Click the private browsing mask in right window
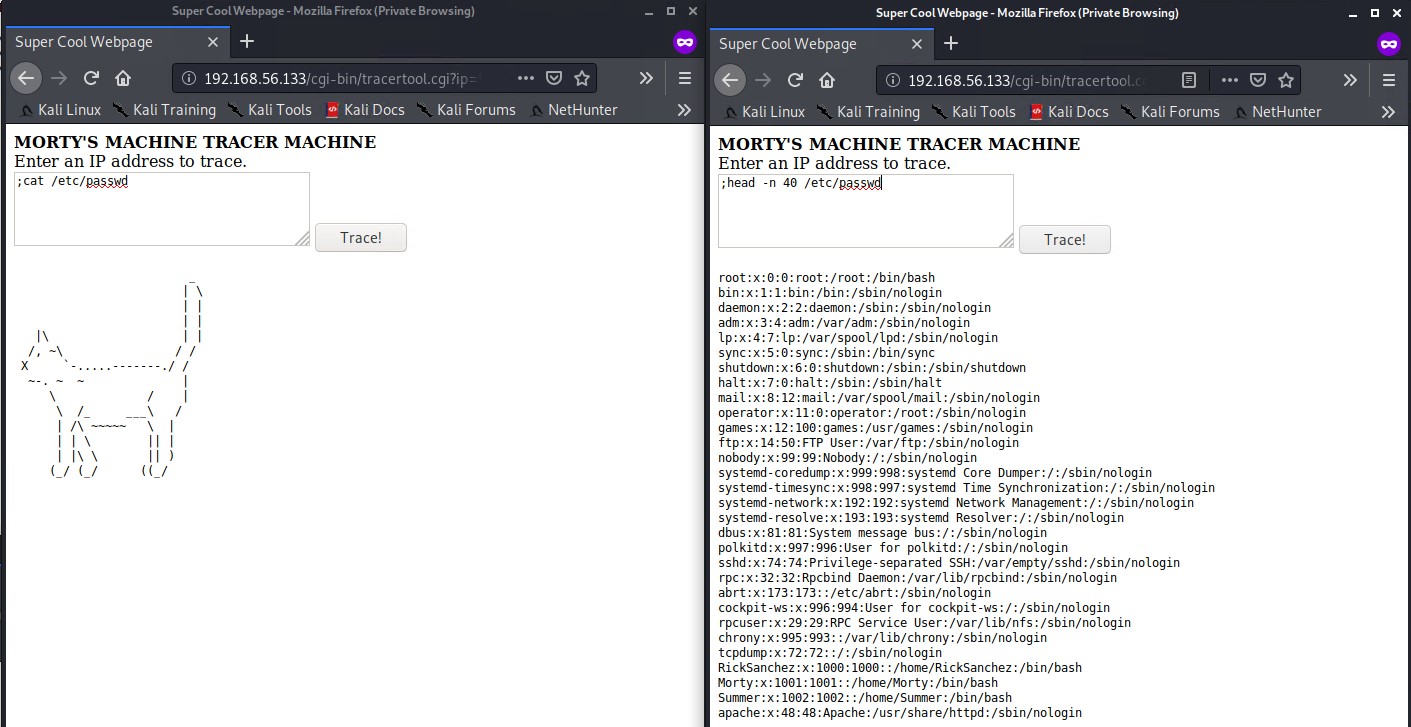Image resolution: width=1411 pixels, height=727 pixels. [x=1389, y=44]
